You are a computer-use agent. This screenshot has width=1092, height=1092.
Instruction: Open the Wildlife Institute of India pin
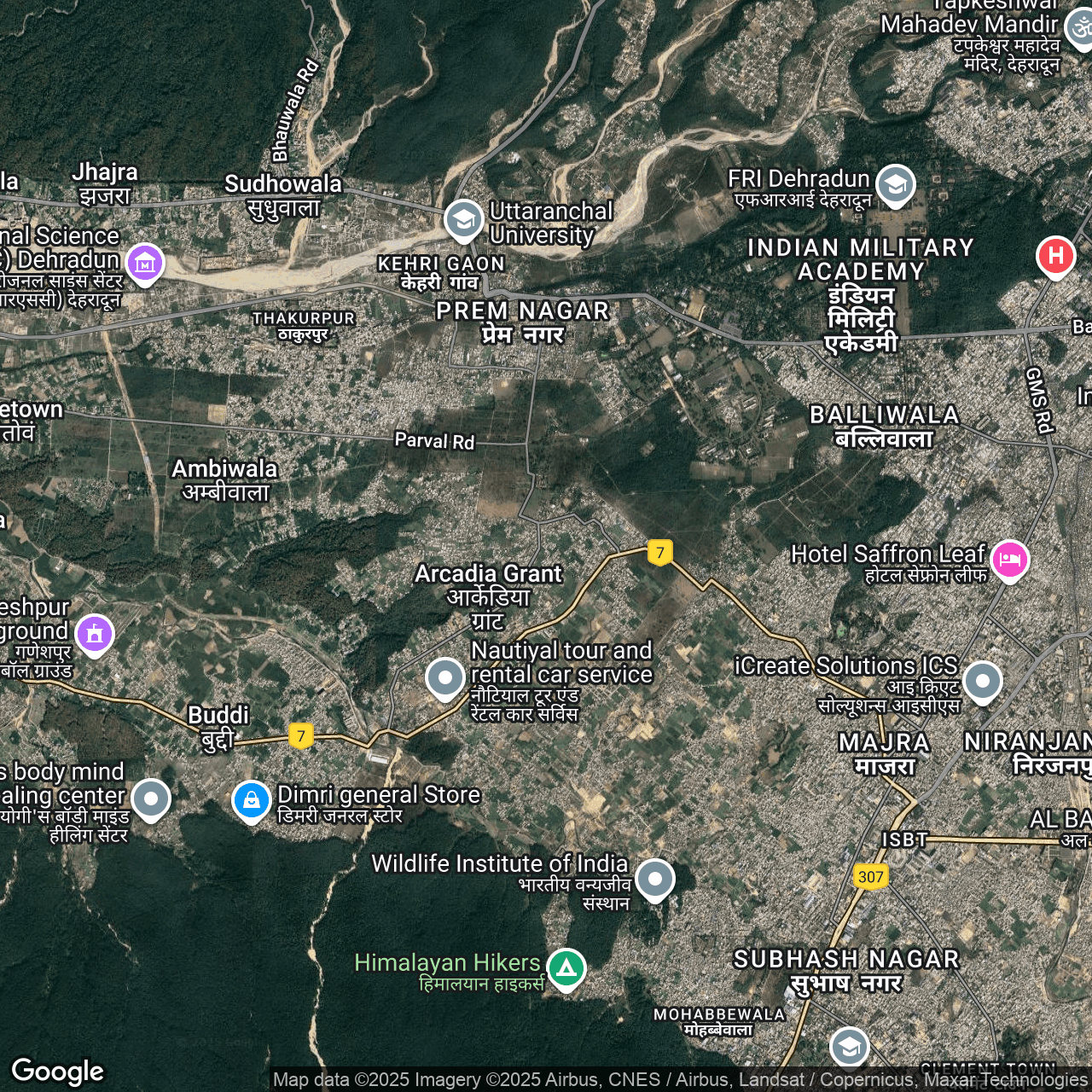(x=655, y=879)
